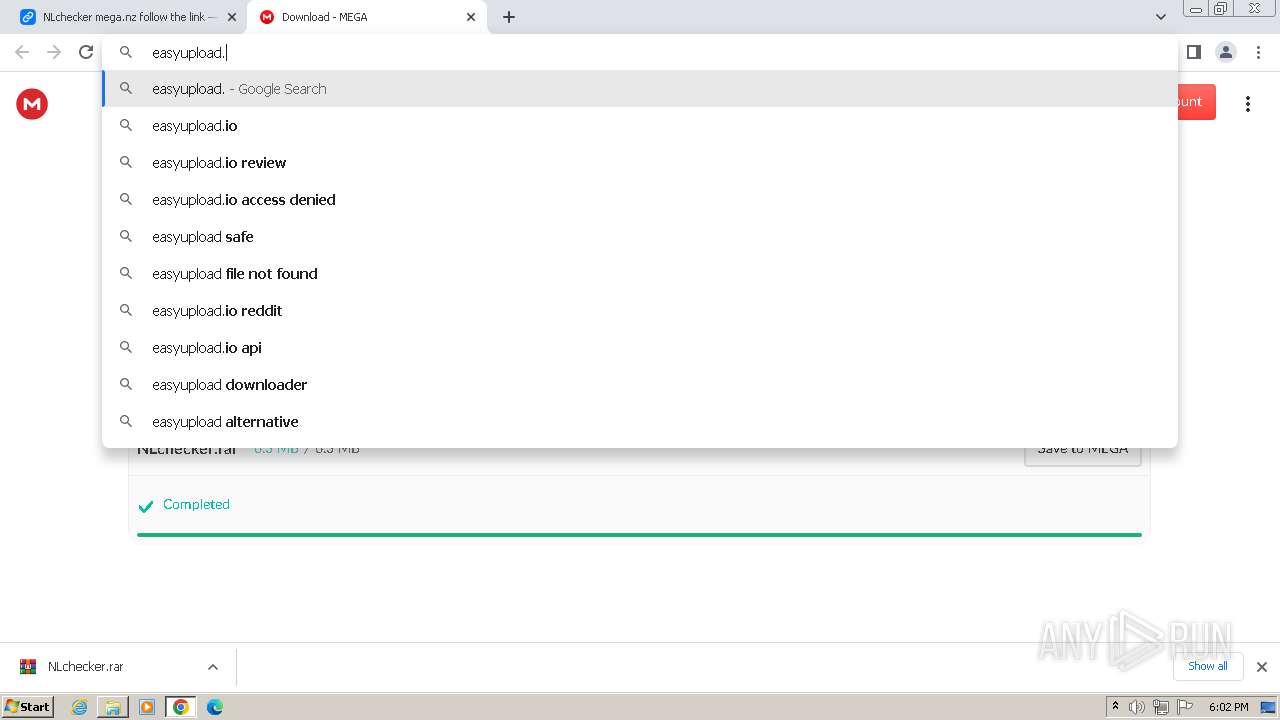Choose 'easyupload.io access denied' suggestion
The image size is (1280, 720).
[640, 200]
